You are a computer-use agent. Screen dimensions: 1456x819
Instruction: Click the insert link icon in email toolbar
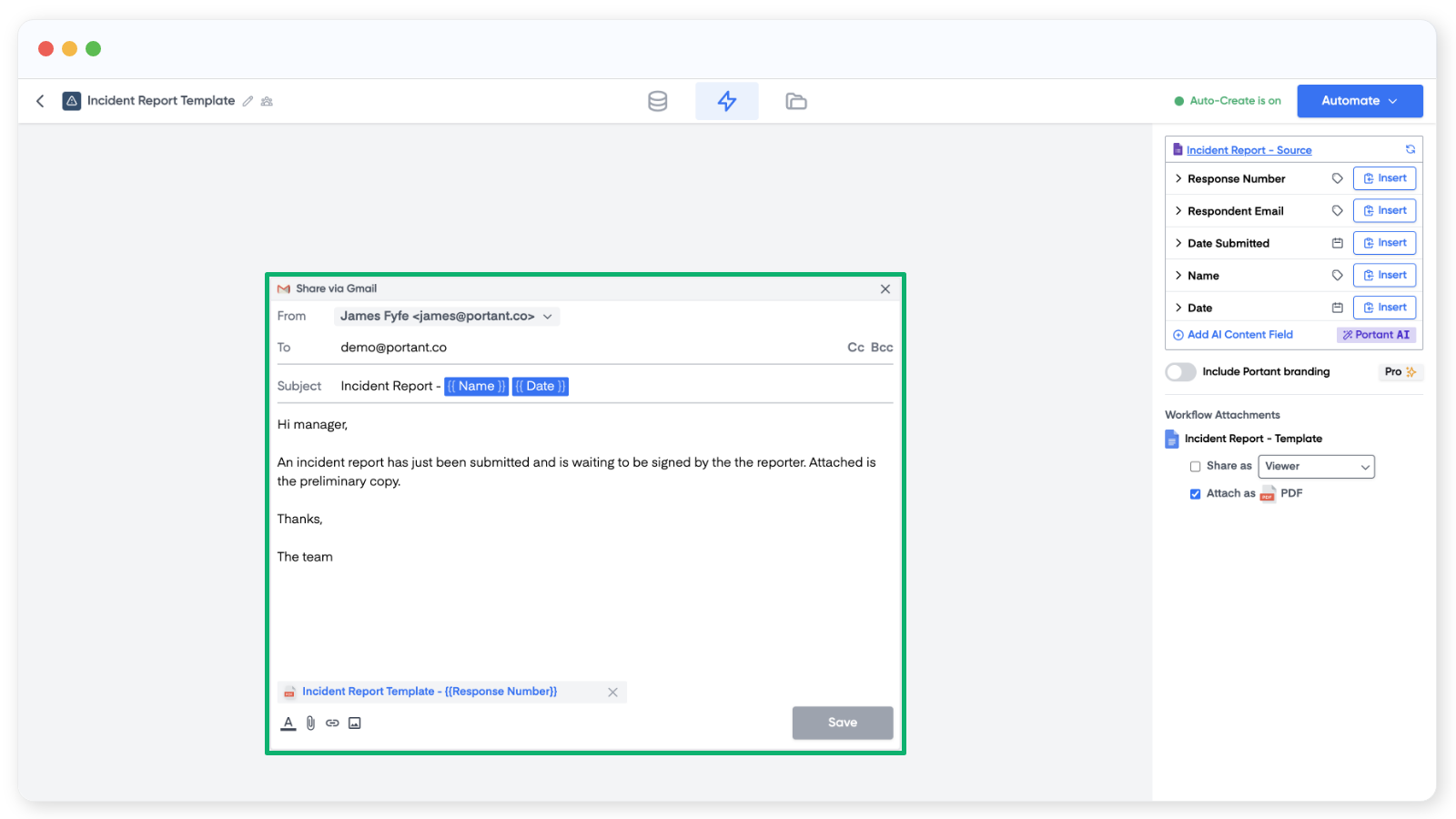coord(332,723)
